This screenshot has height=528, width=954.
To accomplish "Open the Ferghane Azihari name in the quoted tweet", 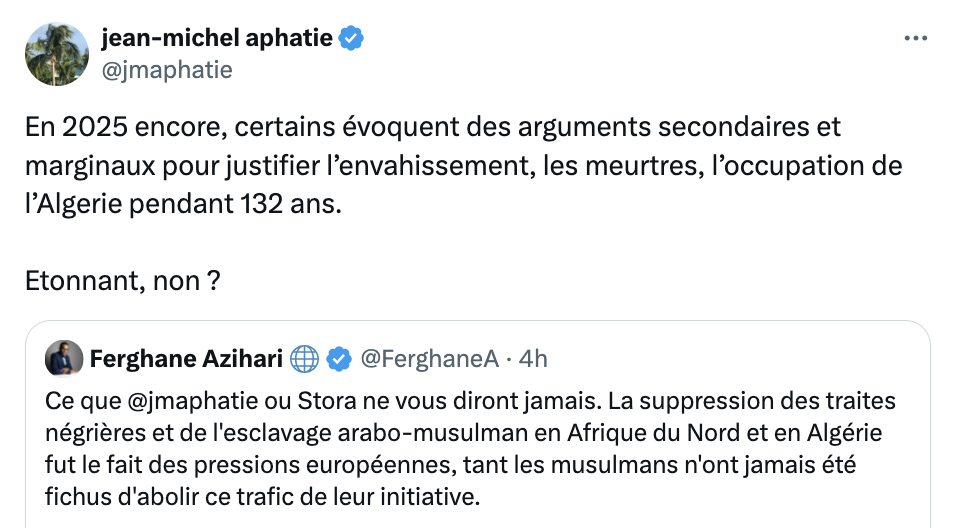I will tap(186, 358).
